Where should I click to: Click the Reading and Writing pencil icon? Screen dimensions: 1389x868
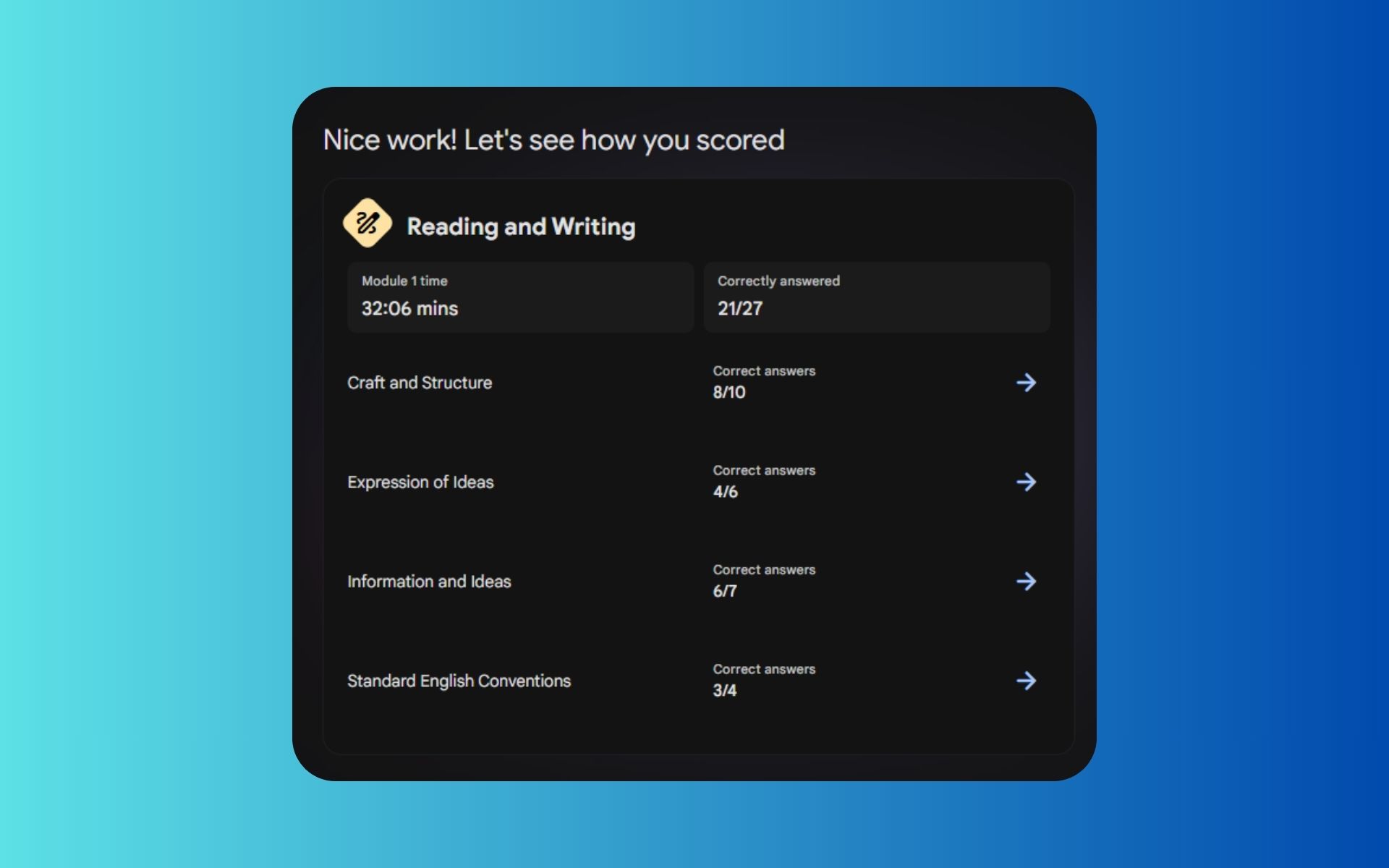(x=367, y=223)
